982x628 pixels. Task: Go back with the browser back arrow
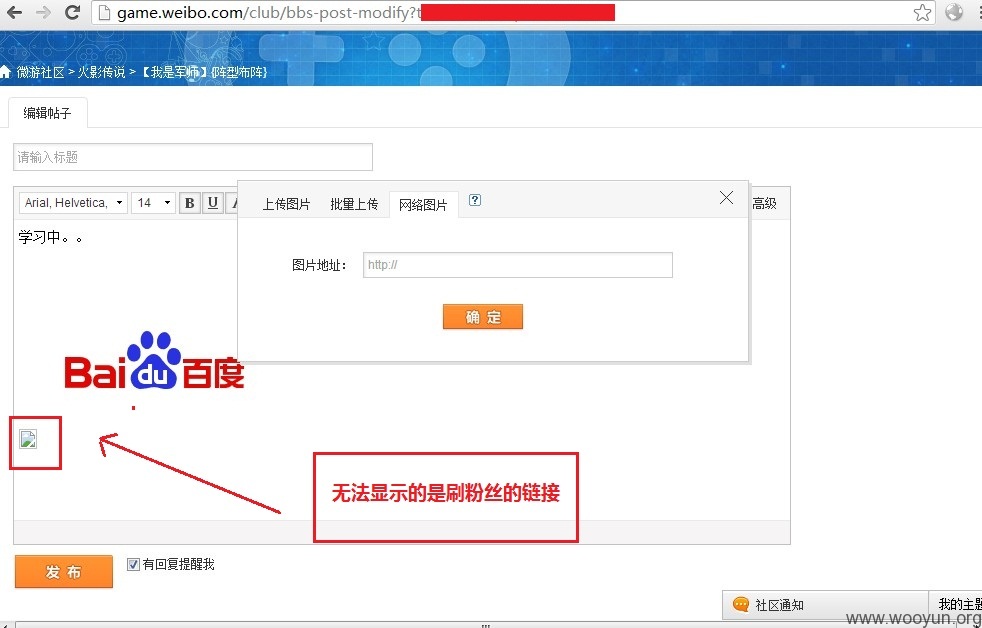click(14, 12)
